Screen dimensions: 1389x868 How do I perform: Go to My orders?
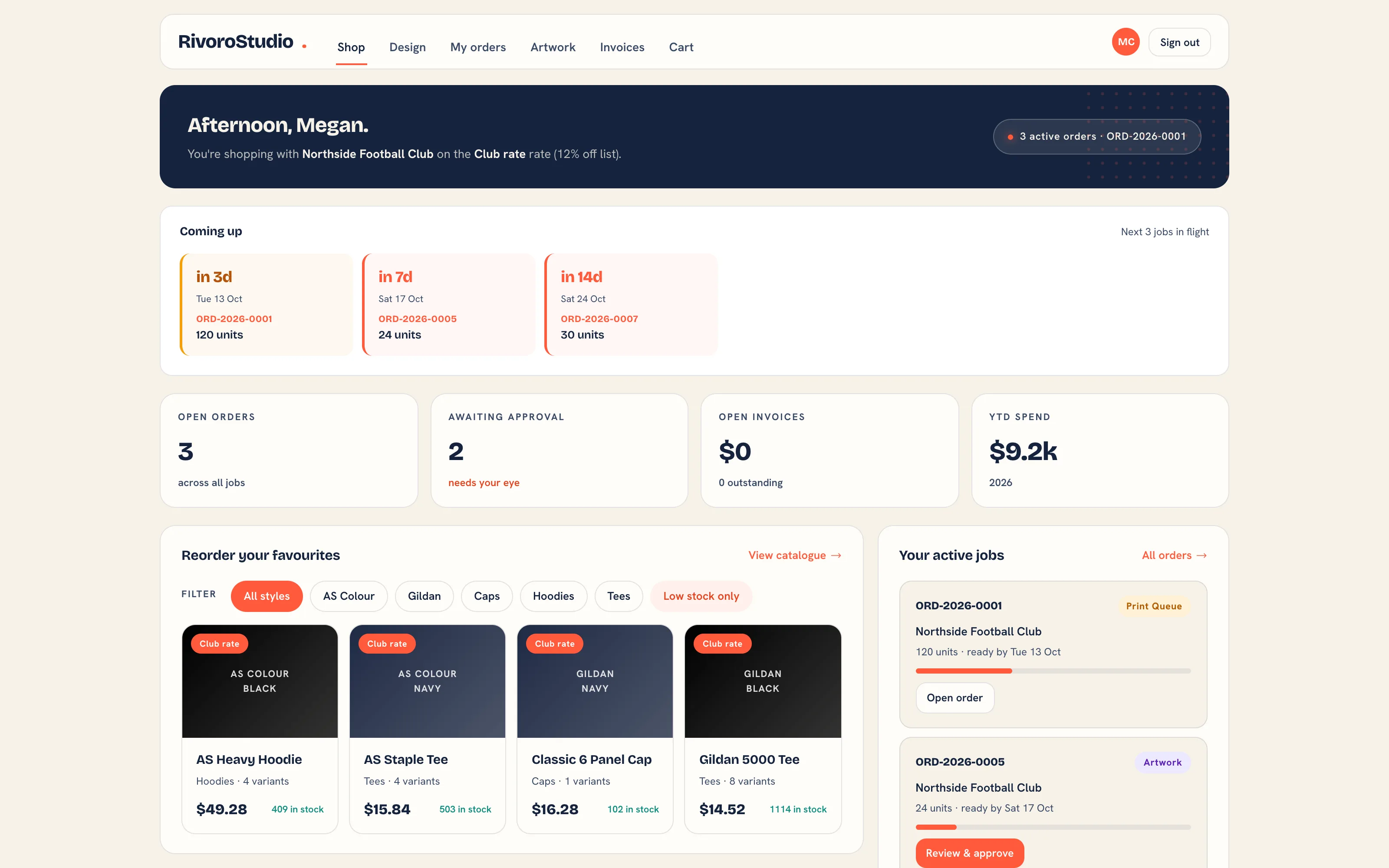[477, 47]
